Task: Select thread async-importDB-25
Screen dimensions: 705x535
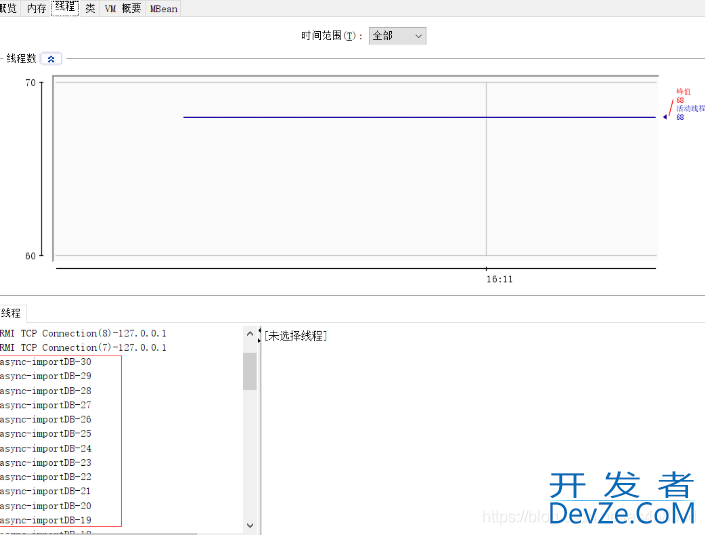Action: 45,434
